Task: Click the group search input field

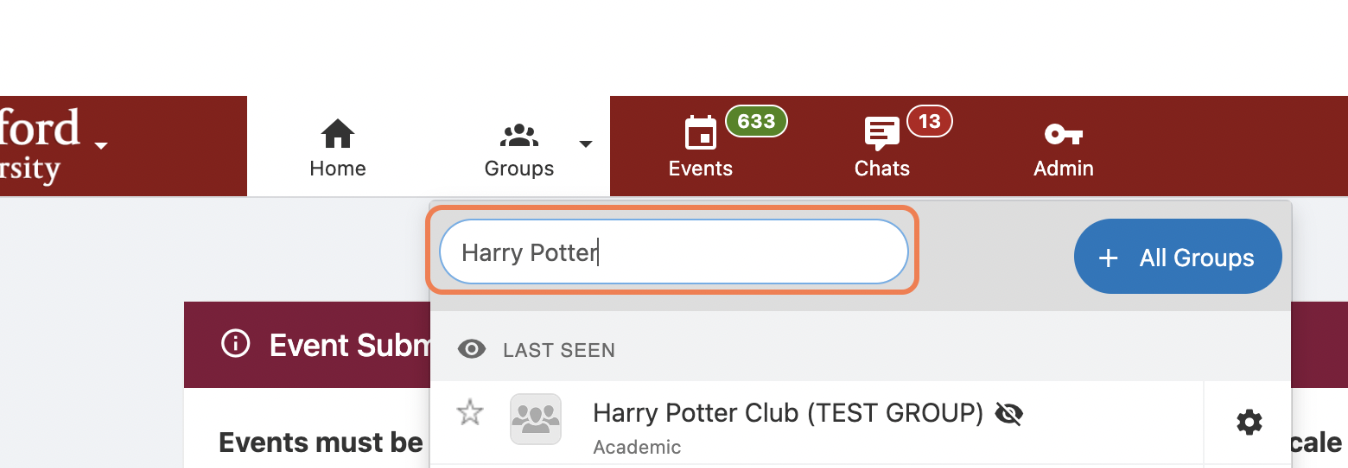Action: point(673,252)
